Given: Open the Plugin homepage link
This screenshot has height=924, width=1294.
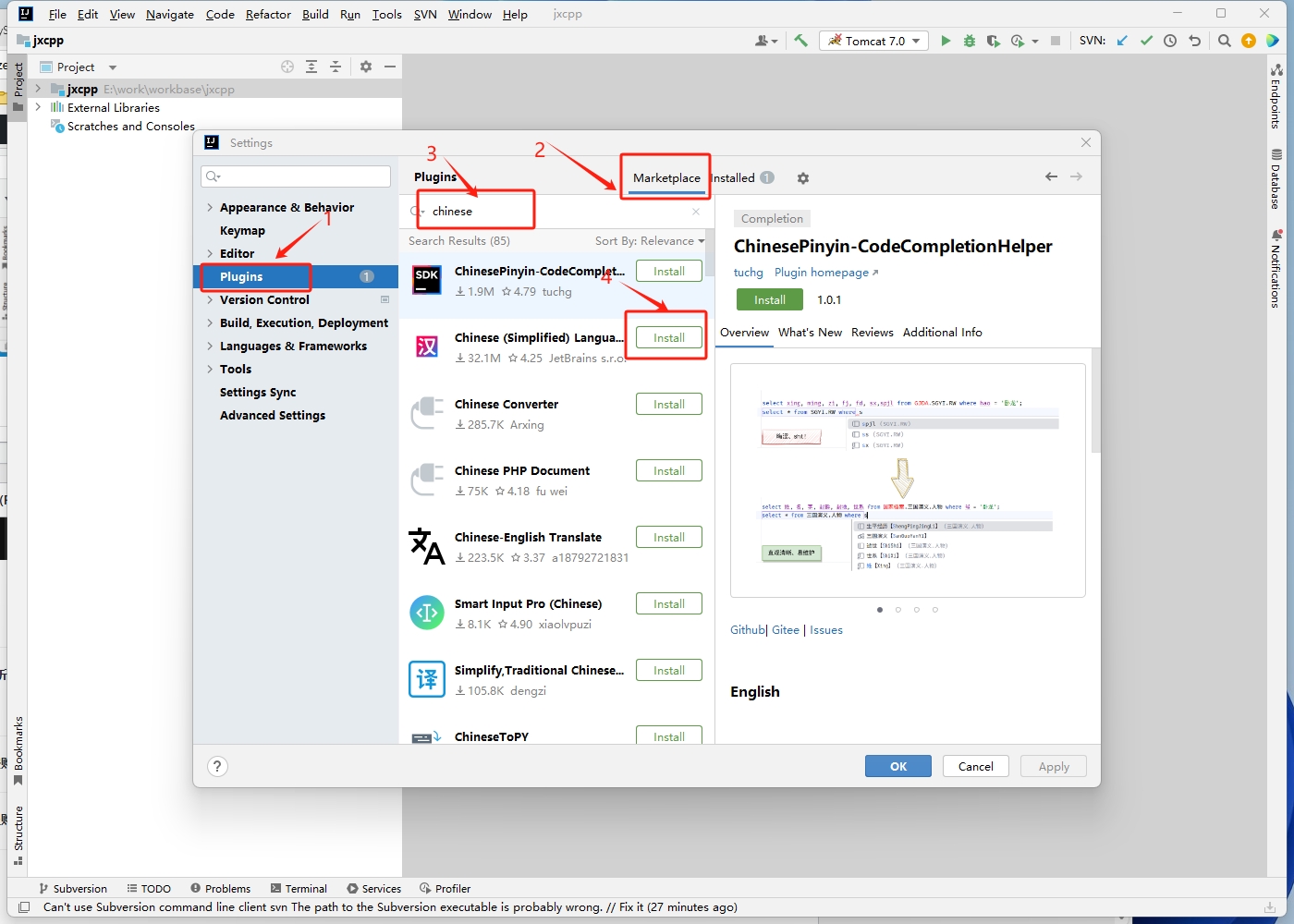Looking at the screenshot, I should (826, 273).
